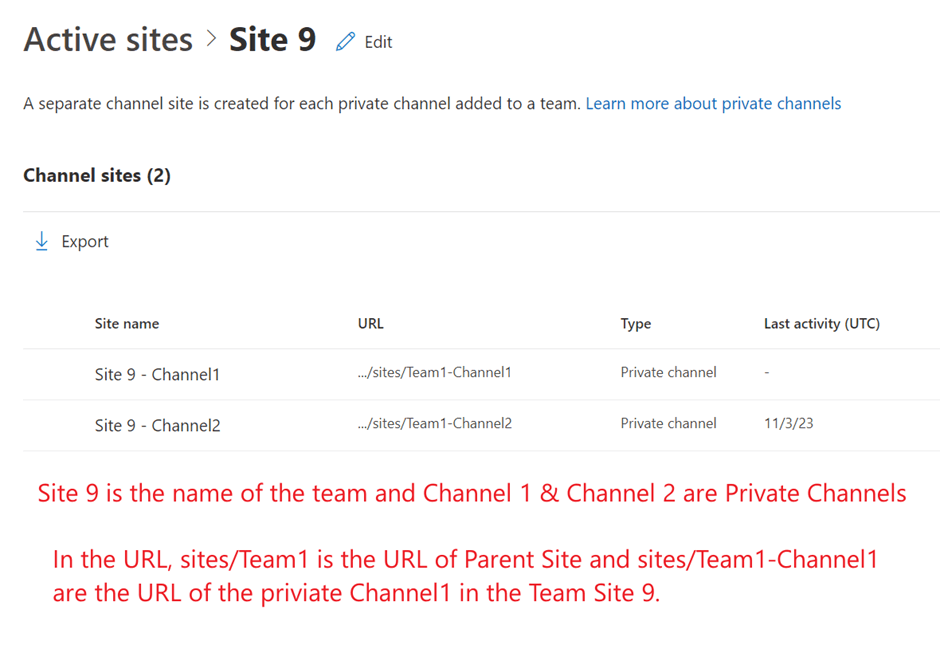Select the Site 9 - Channel1 row name
This screenshot has width=940, height=657.
(157, 375)
